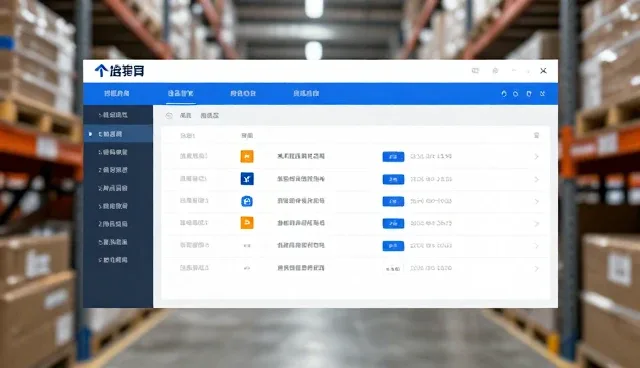
Task: Click the blue badge button in the second row
Action: [x=393, y=179]
